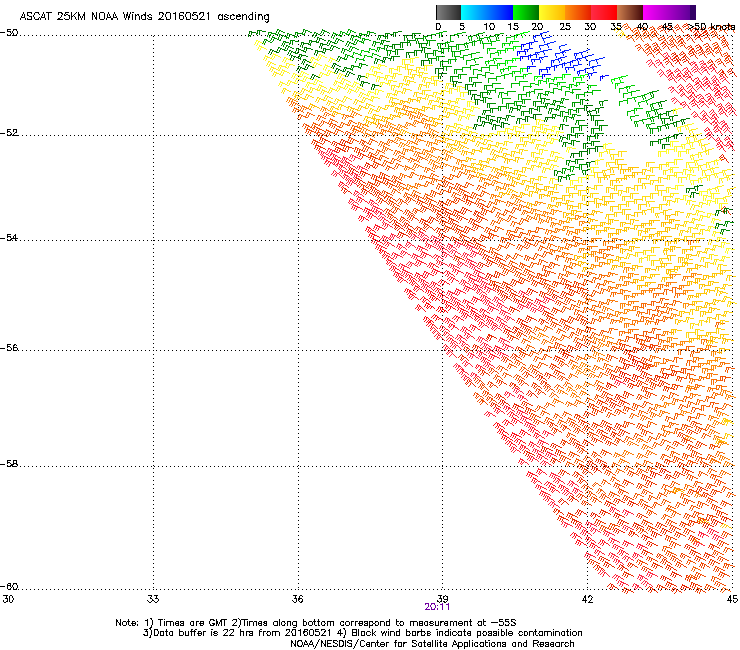This screenshot has height=650, width=740.
Task: Click the green 15-20 knots color swatch
Action: tap(526, 12)
